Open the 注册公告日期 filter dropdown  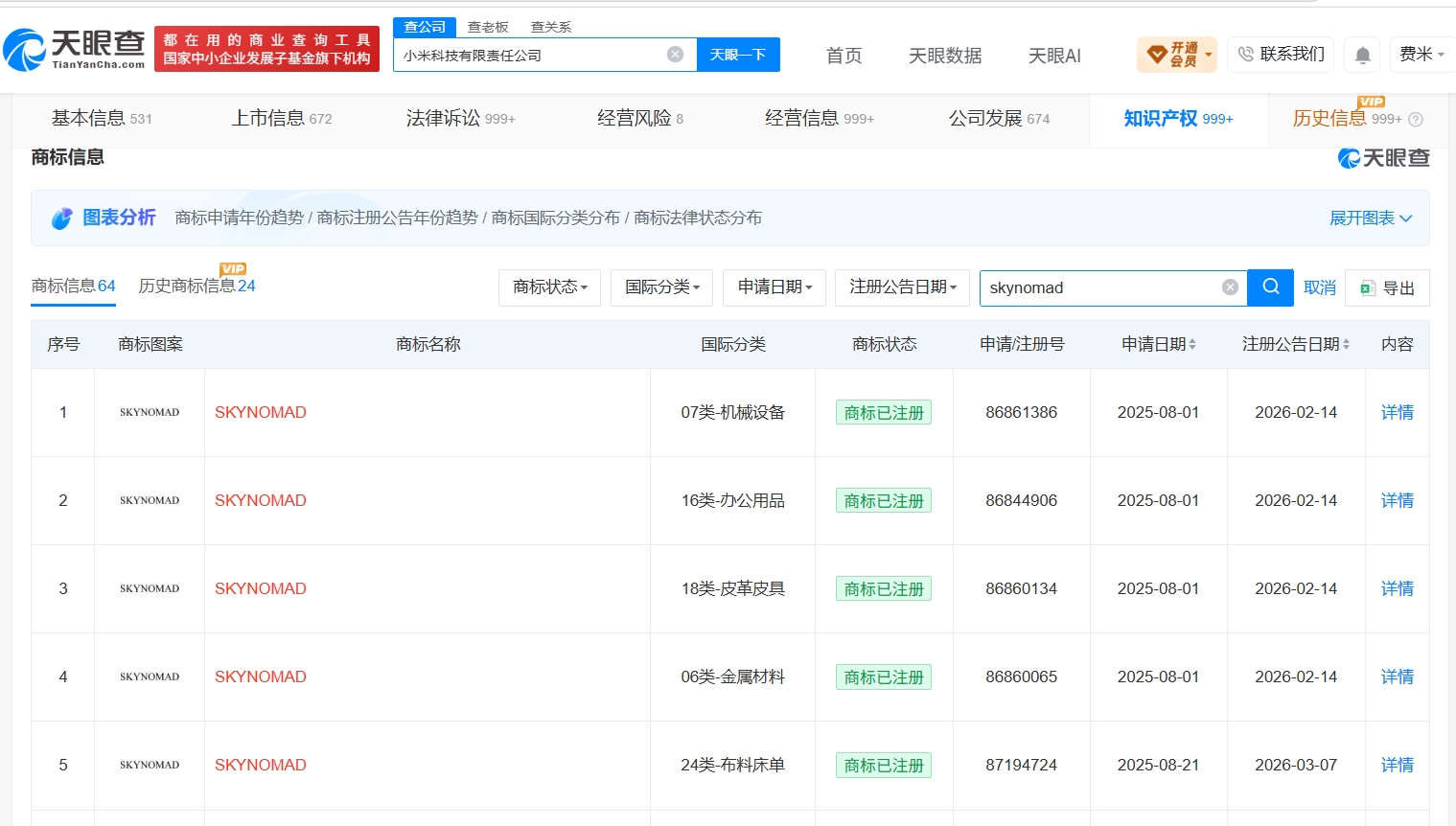point(903,287)
